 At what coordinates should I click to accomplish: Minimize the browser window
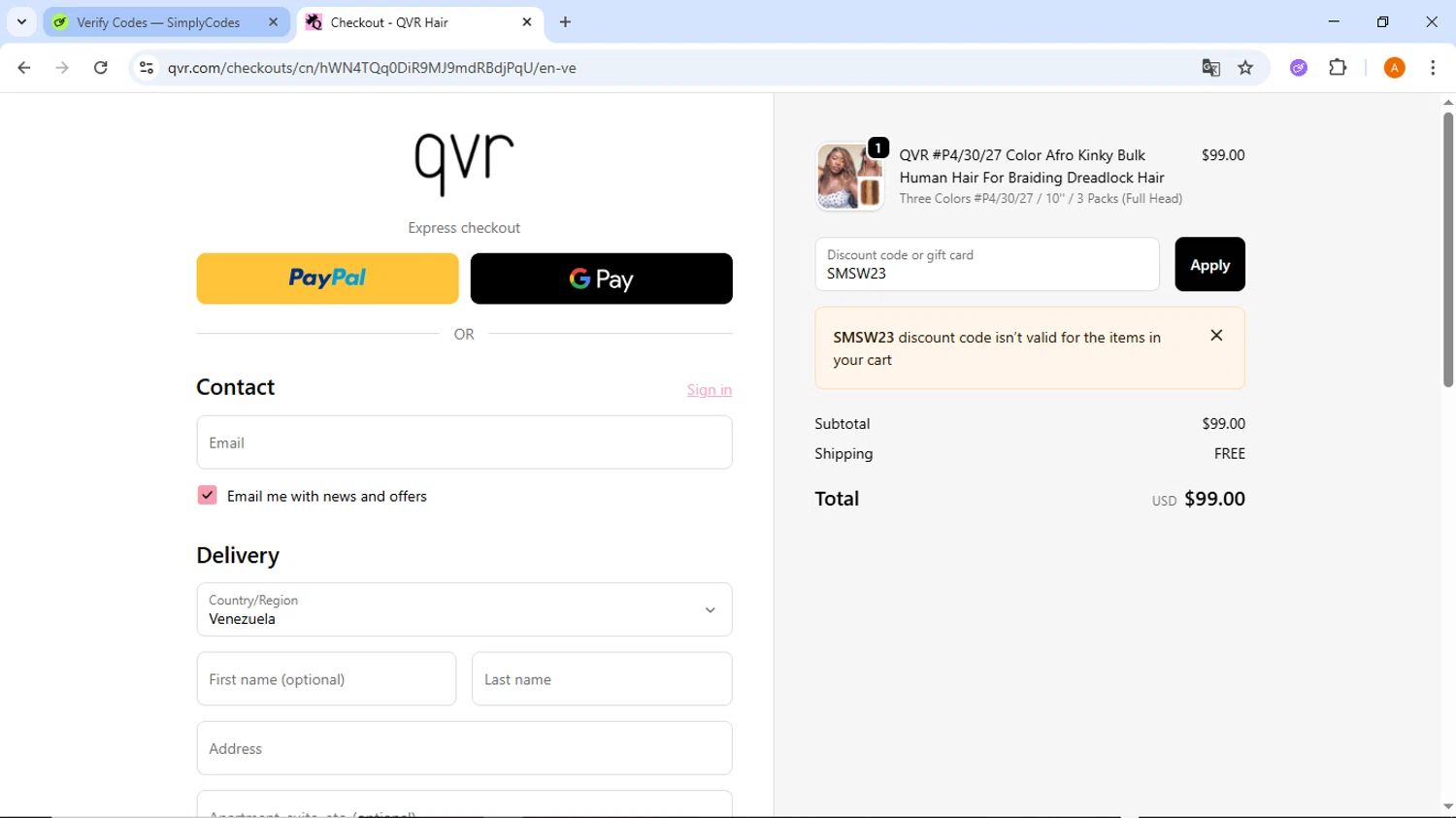click(1334, 21)
